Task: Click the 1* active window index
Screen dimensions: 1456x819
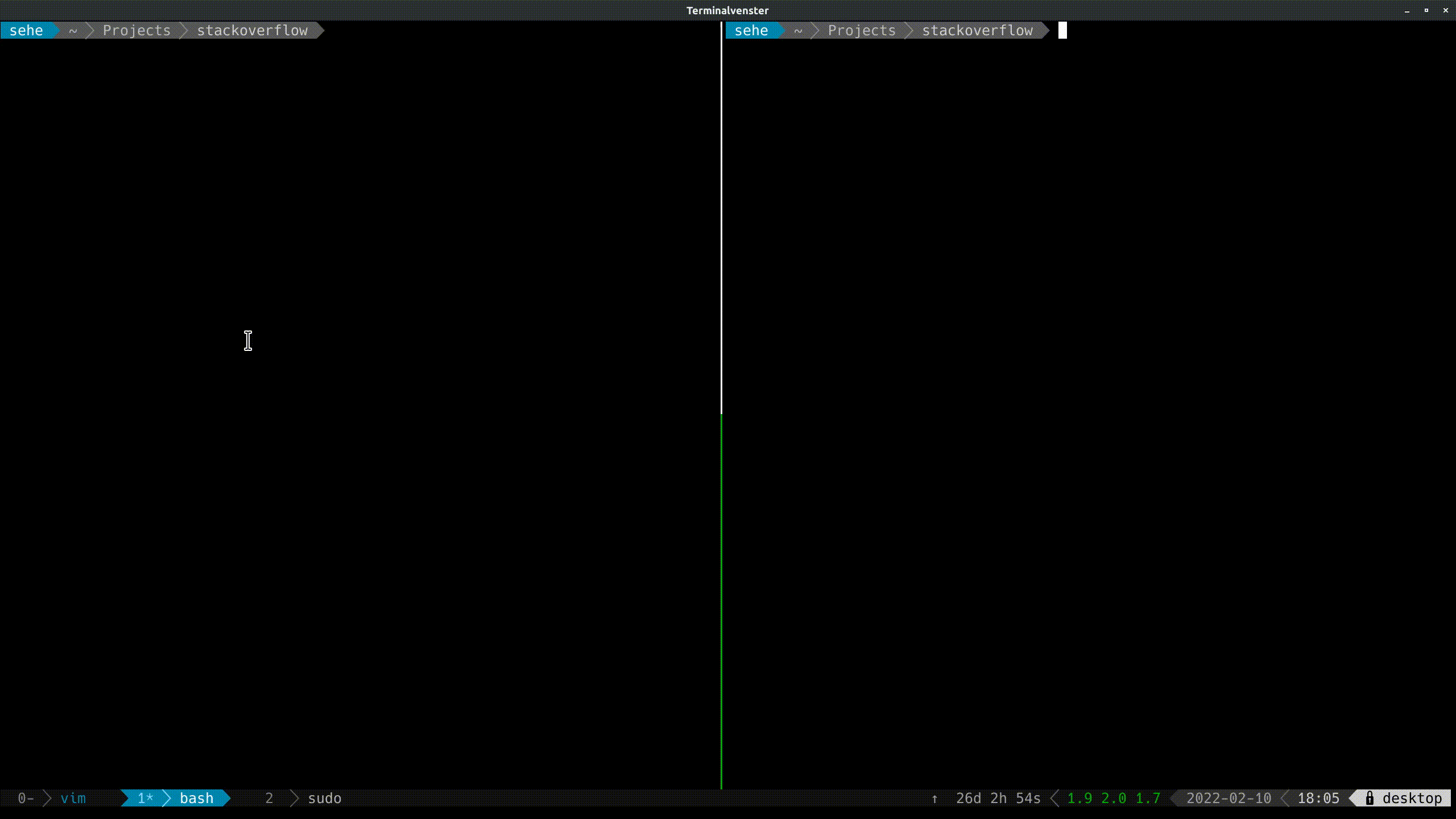Action: [x=145, y=799]
